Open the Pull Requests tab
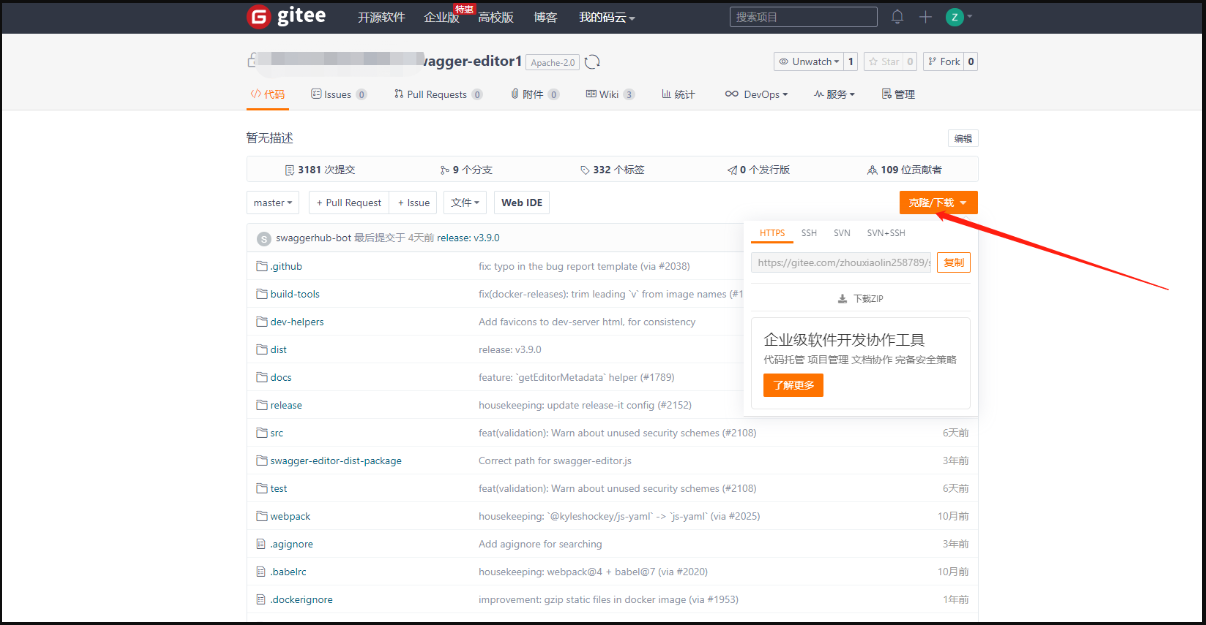Image resolution: width=1206 pixels, height=625 pixels. 438,94
